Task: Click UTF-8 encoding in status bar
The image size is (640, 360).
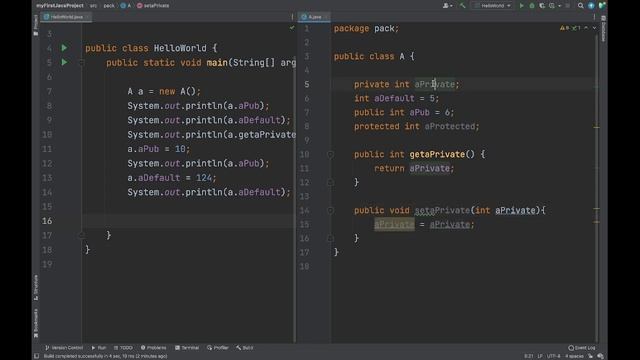Action: pyautogui.click(x=553, y=356)
